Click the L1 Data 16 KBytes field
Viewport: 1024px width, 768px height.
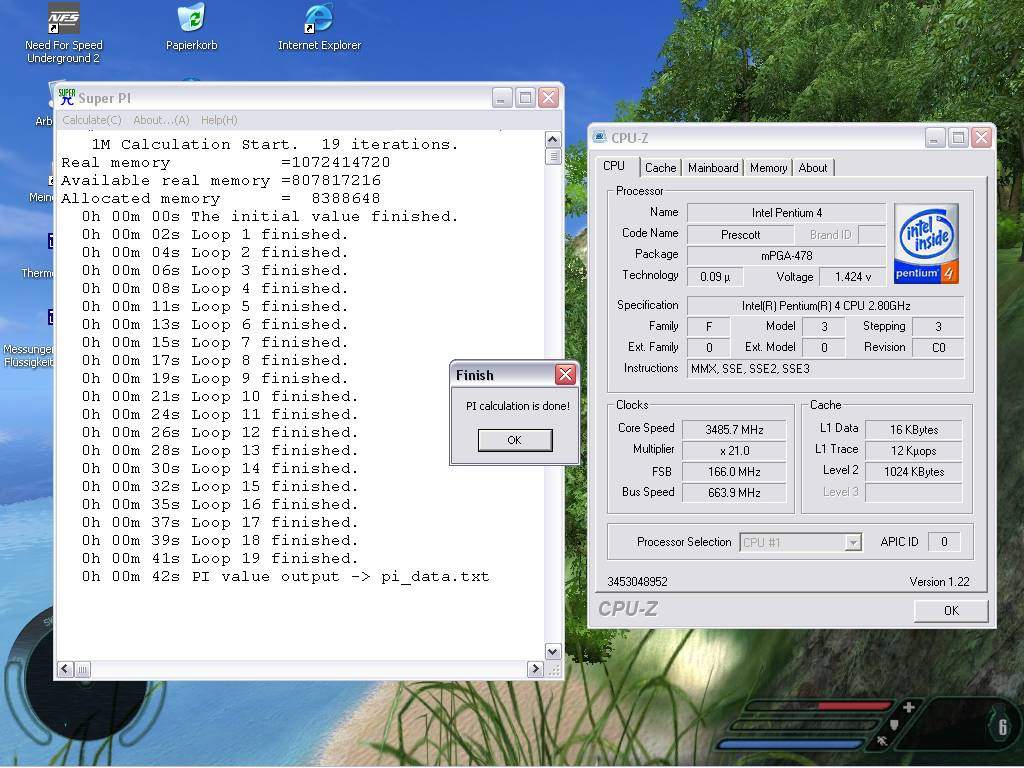pos(914,430)
